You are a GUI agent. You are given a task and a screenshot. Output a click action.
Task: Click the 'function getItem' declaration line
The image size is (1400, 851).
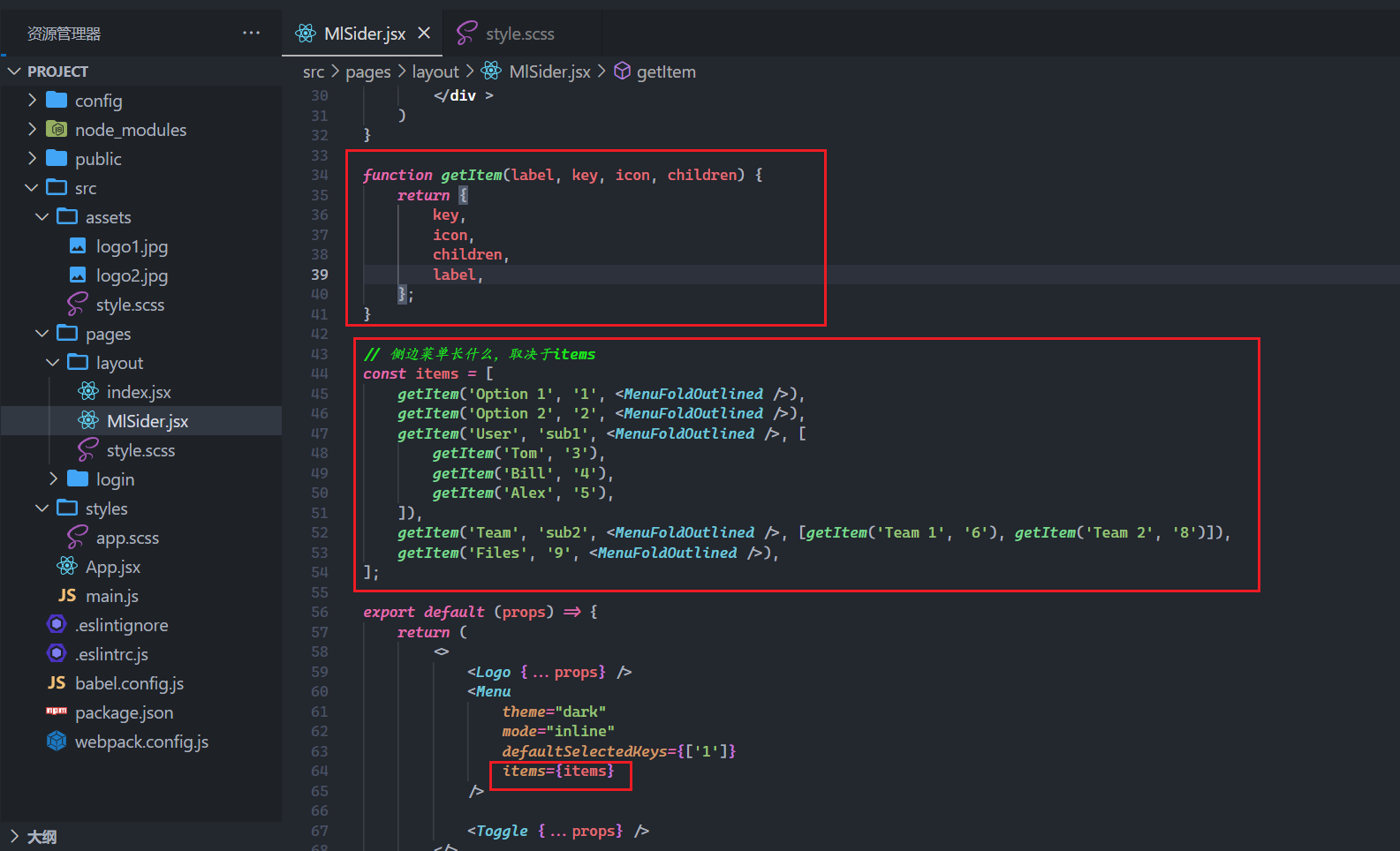(x=563, y=175)
